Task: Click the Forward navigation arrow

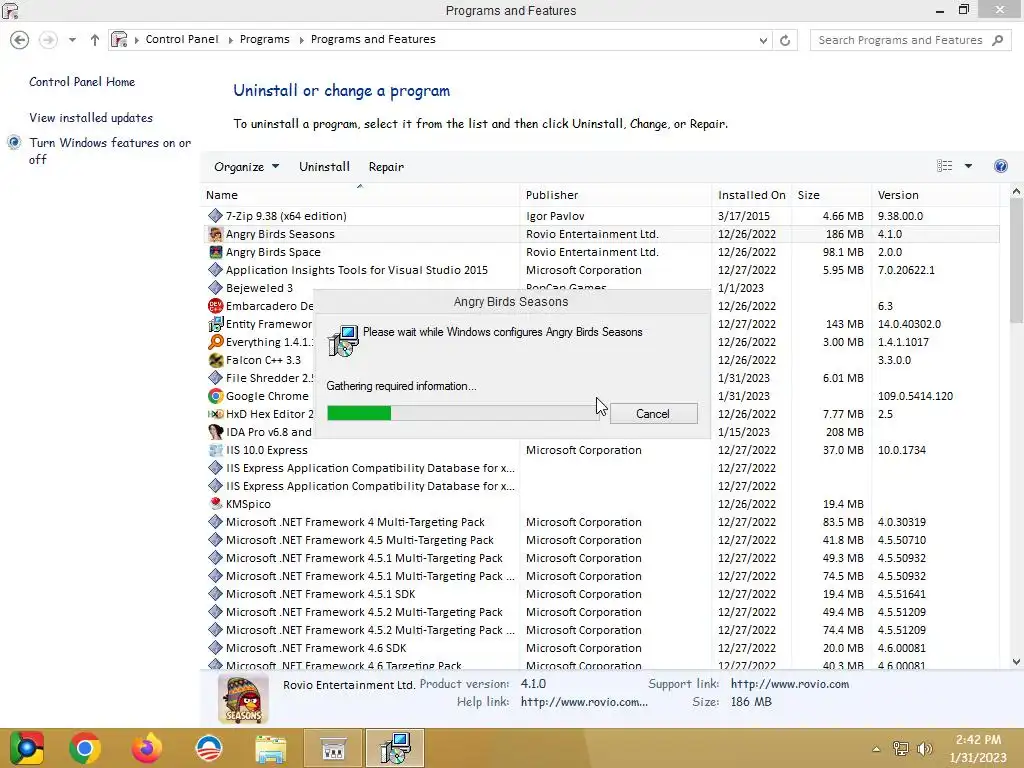Action: click(48, 40)
